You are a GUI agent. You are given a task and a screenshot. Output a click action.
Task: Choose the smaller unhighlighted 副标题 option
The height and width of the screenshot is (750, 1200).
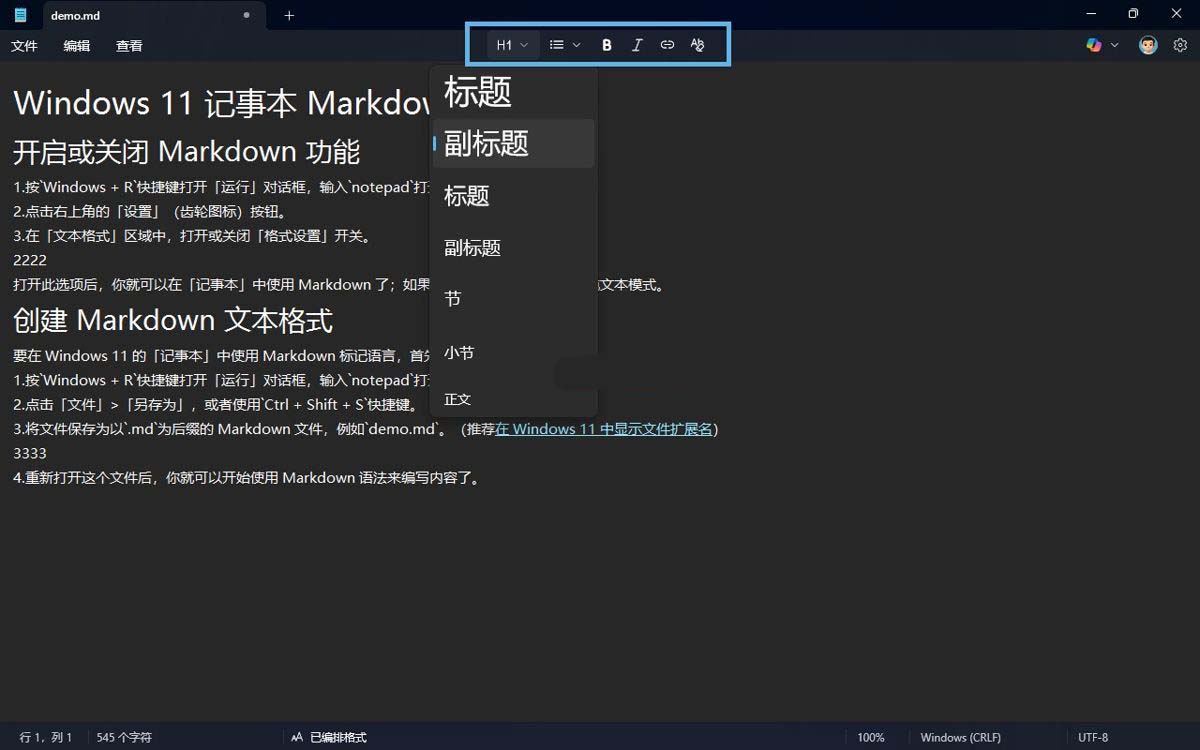point(514,247)
